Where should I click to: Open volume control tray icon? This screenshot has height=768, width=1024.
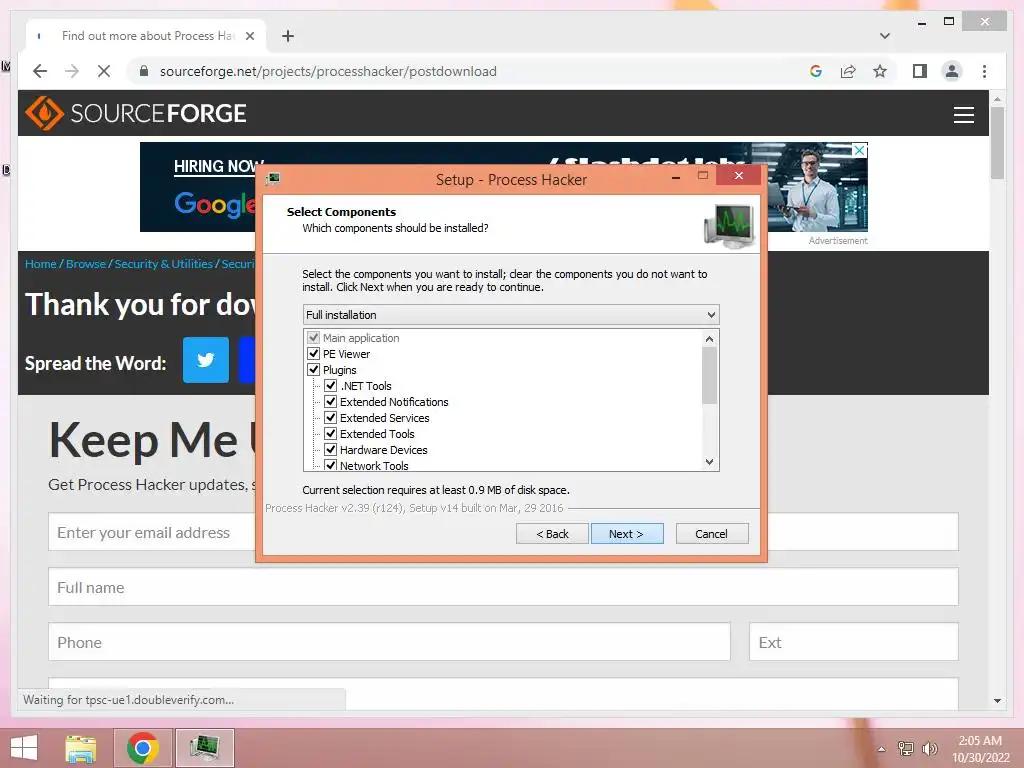(929, 748)
